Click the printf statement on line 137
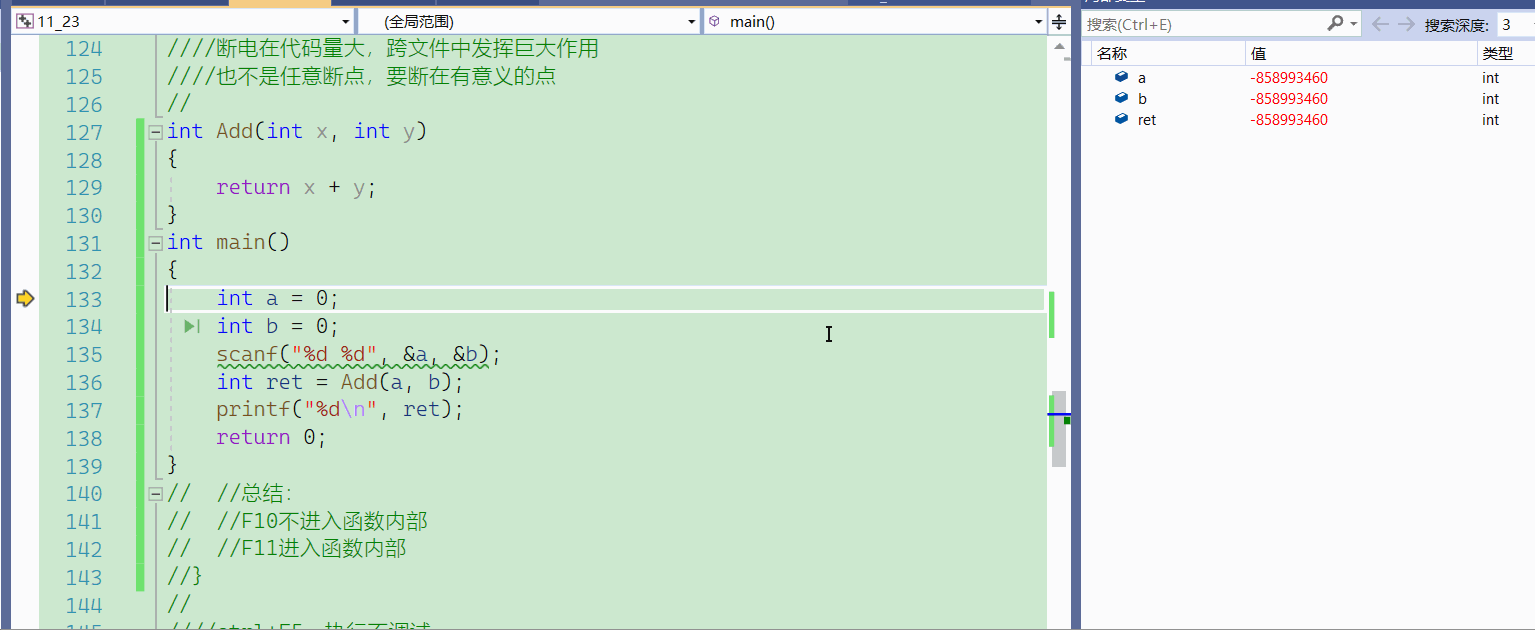1535x630 pixels. (x=340, y=409)
